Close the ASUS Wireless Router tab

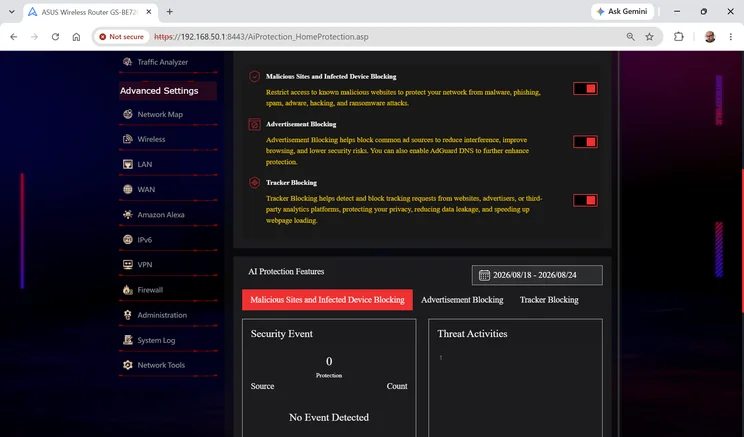[149, 12]
